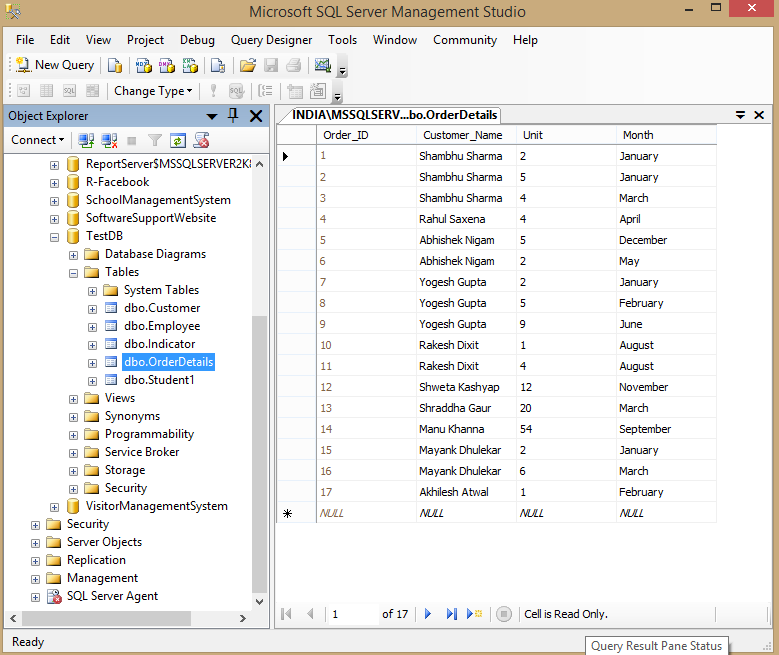Pin the Object Explorer panel
Image resolution: width=779 pixels, height=655 pixels.
pos(233,116)
